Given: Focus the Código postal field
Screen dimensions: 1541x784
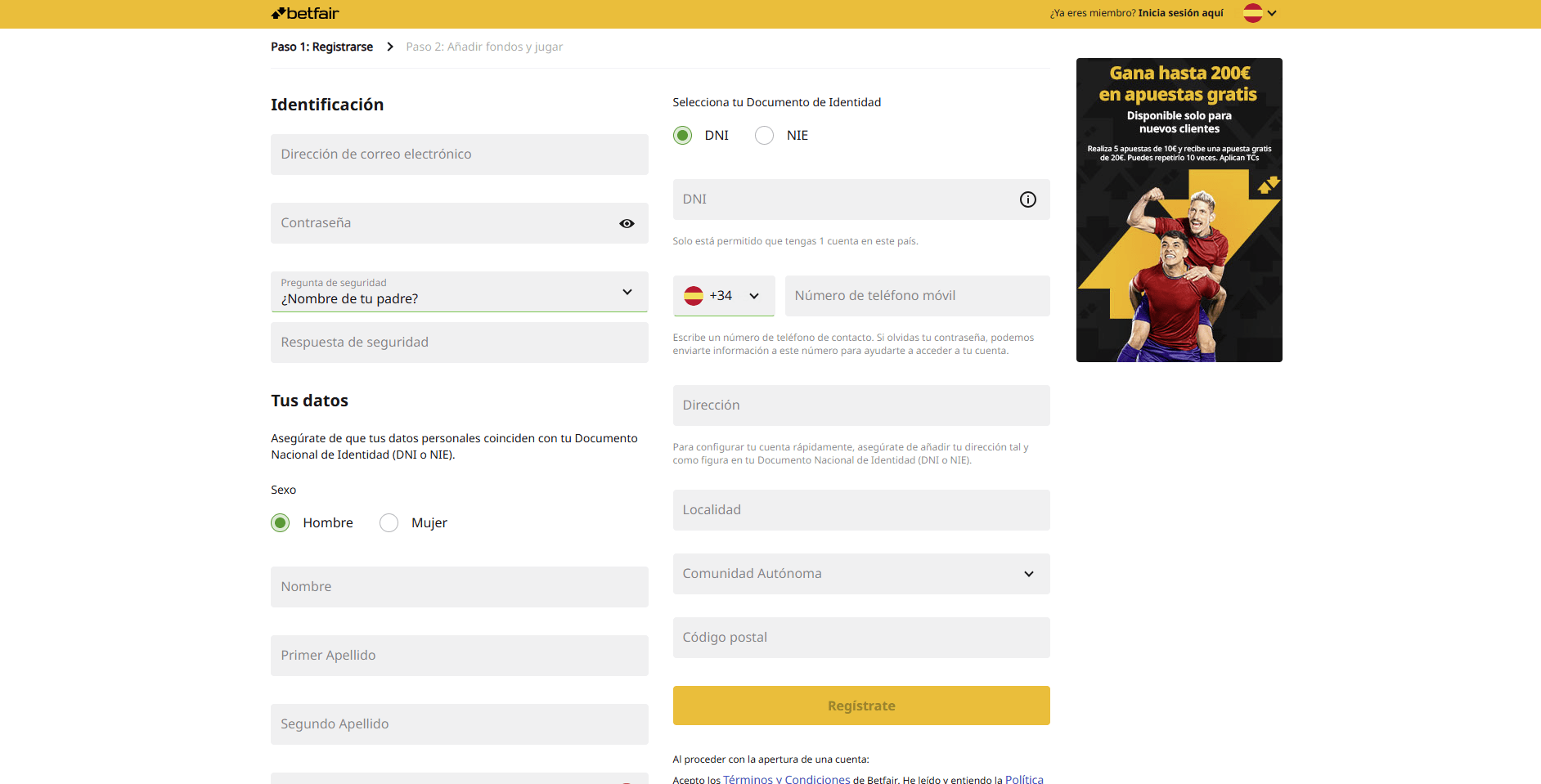Looking at the screenshot, I should click(861, 638).
